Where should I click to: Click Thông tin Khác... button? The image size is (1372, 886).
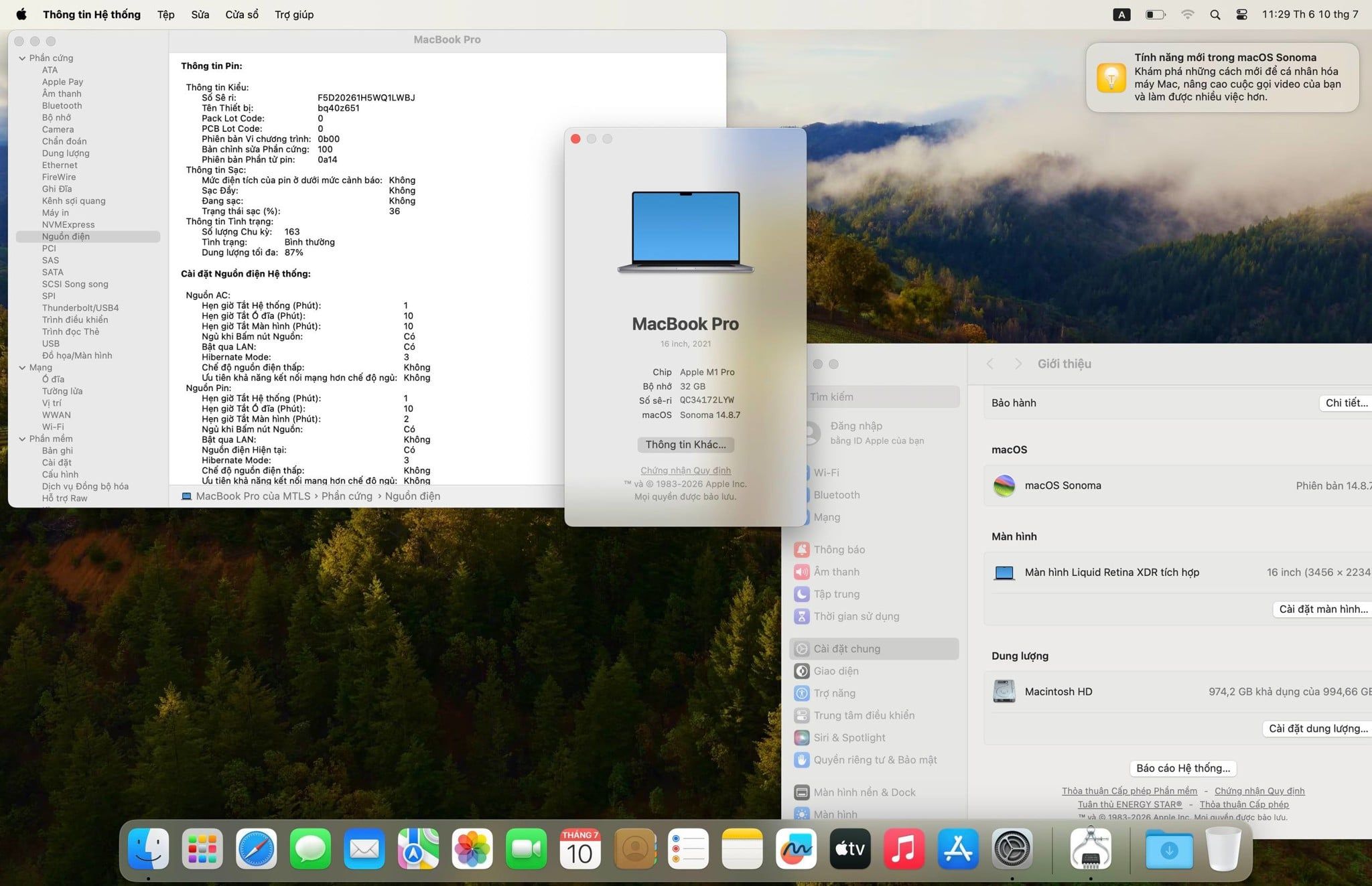point(685,445)
